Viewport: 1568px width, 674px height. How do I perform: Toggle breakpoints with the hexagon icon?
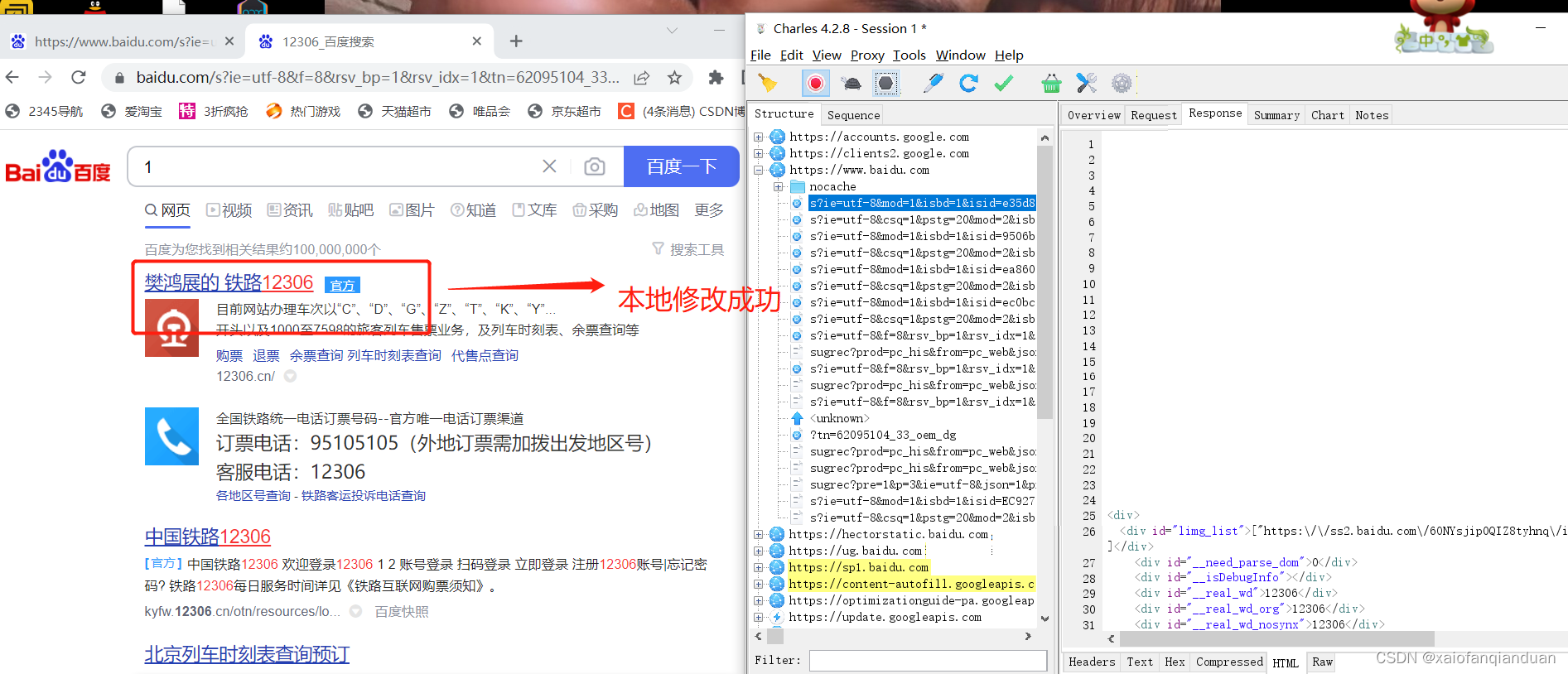(885, 83)
